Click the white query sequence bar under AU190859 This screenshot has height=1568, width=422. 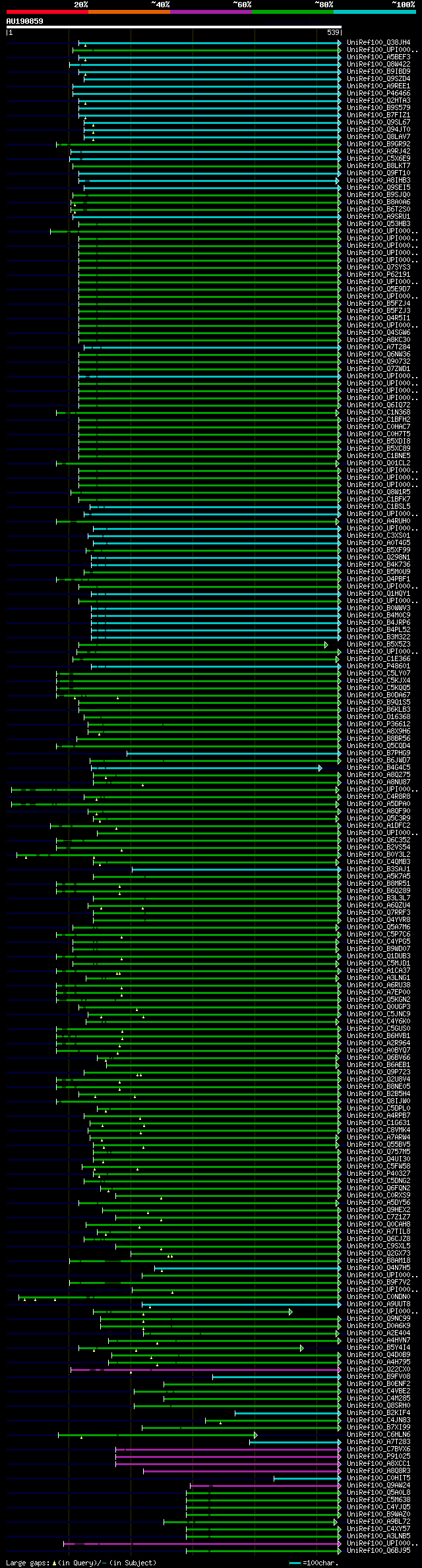173,27
